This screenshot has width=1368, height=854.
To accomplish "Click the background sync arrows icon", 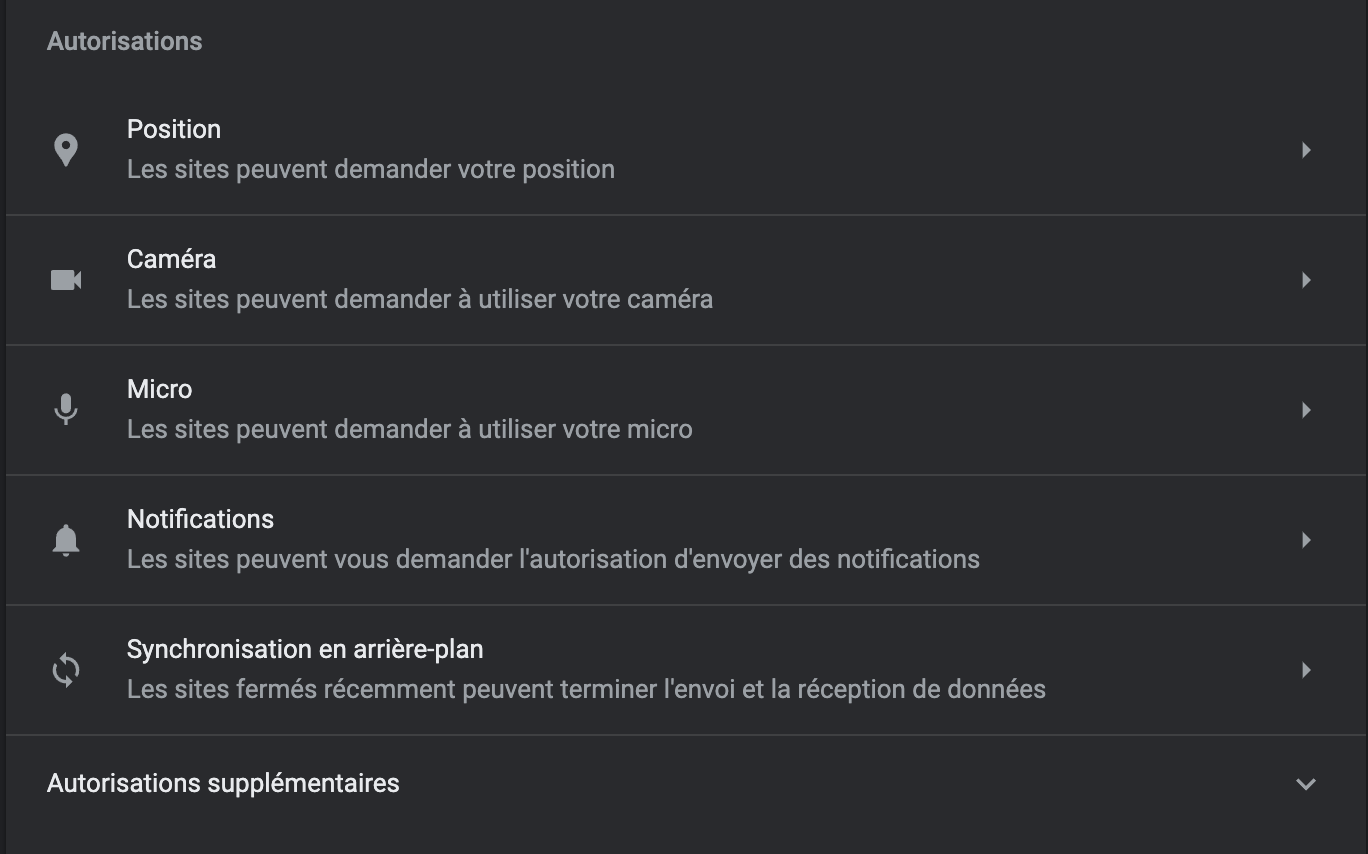I will pyautogui.click(x=66, y=670).
